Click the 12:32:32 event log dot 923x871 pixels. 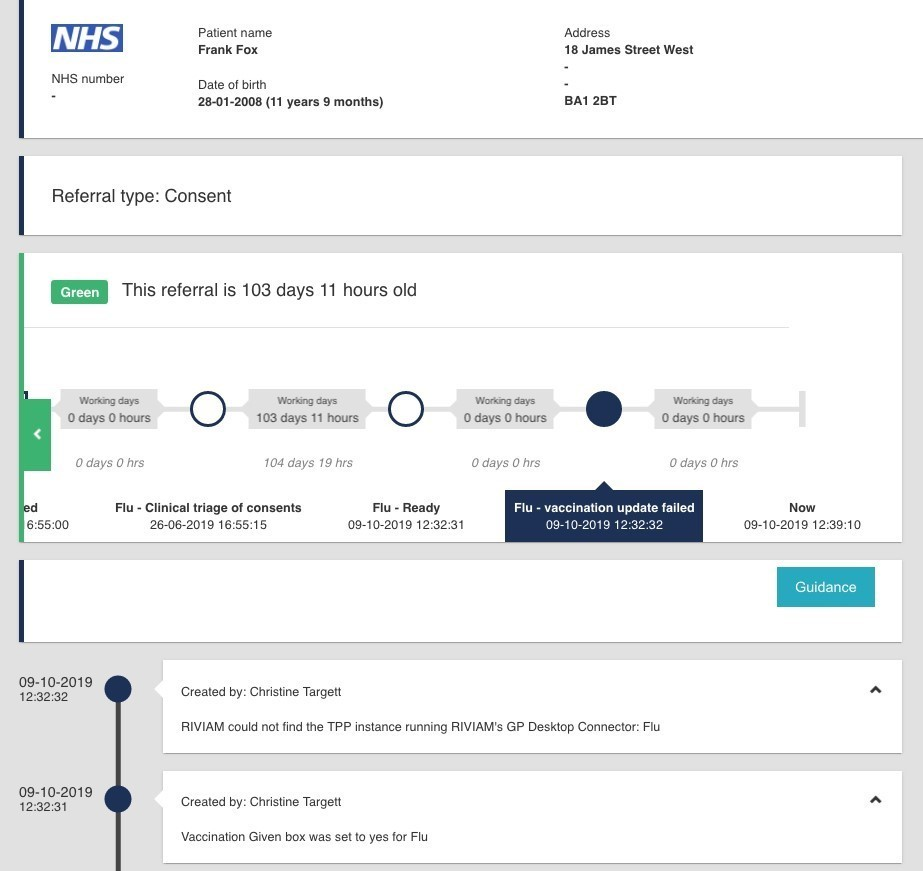click(x=118, y=689)
